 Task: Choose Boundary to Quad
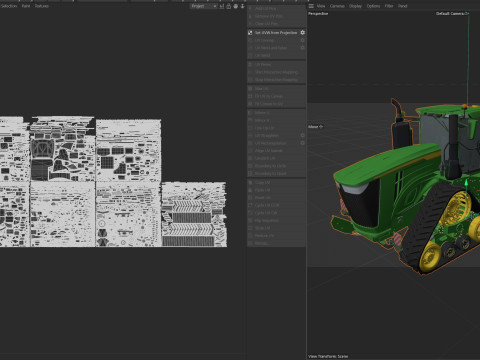[276, 174]
